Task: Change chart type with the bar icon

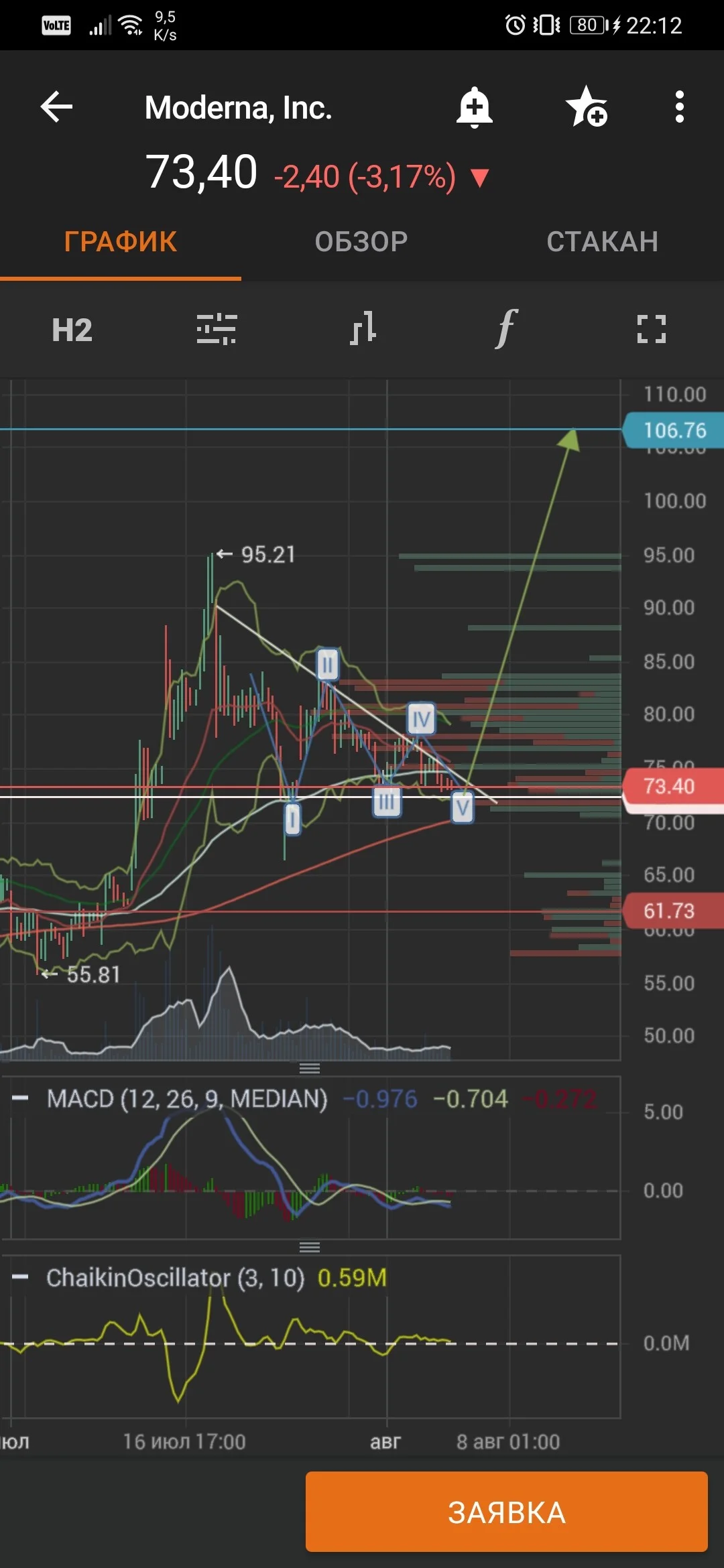Action: pyautogui.click(x=362, y=329)
